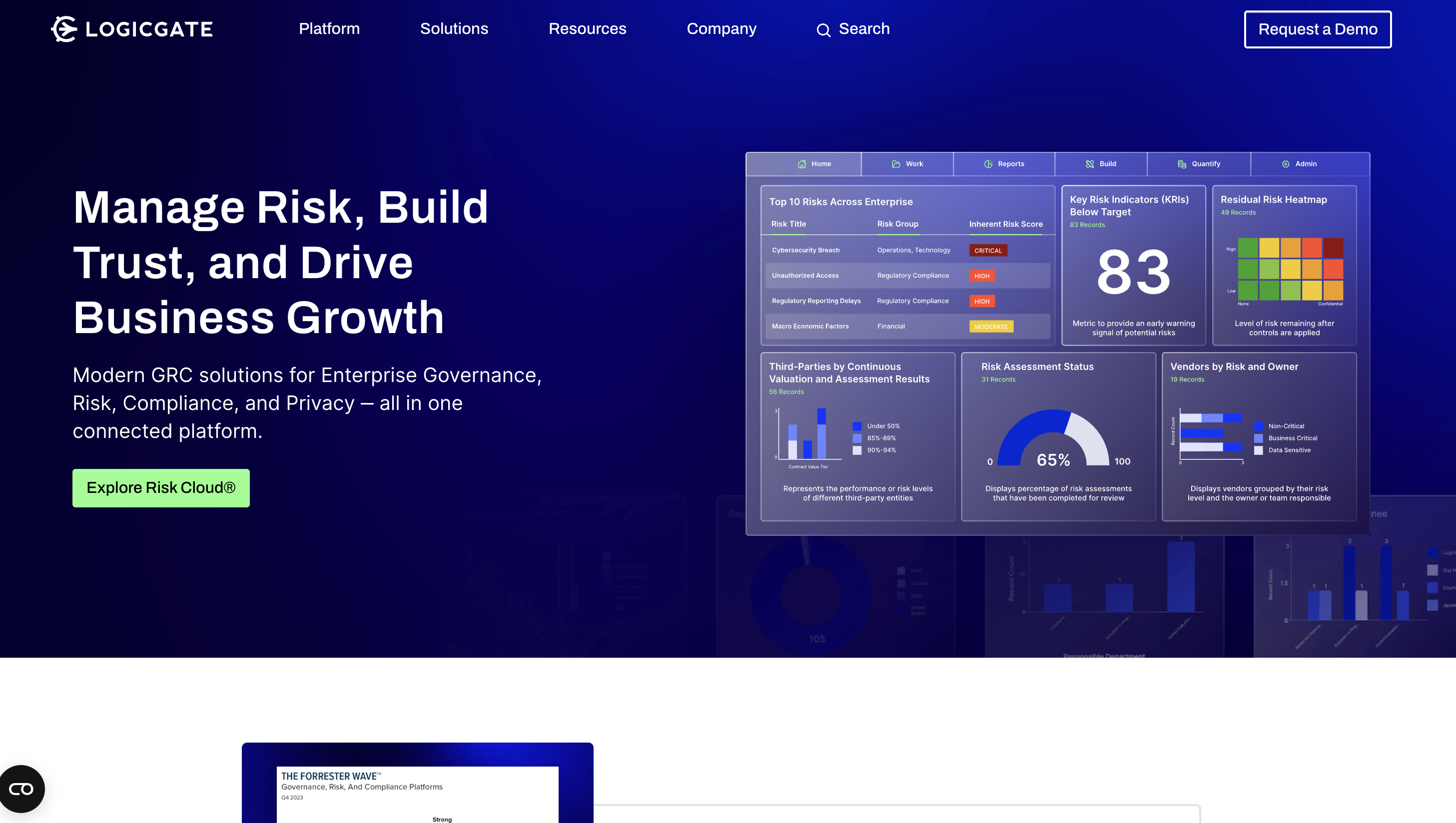The image size is (1456, 823).
Task: Click the LogicGate logo
Action: pos(132,29)
